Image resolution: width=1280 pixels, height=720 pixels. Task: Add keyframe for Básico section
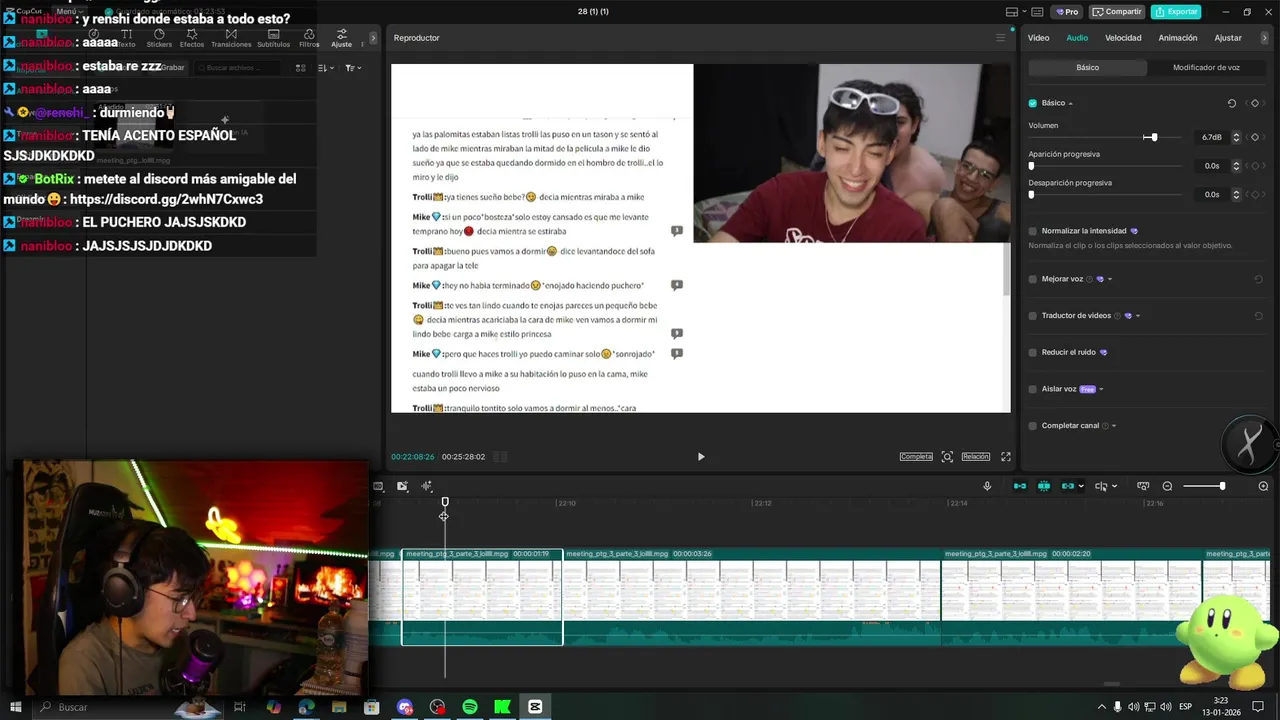click(x=1255, y=103)
